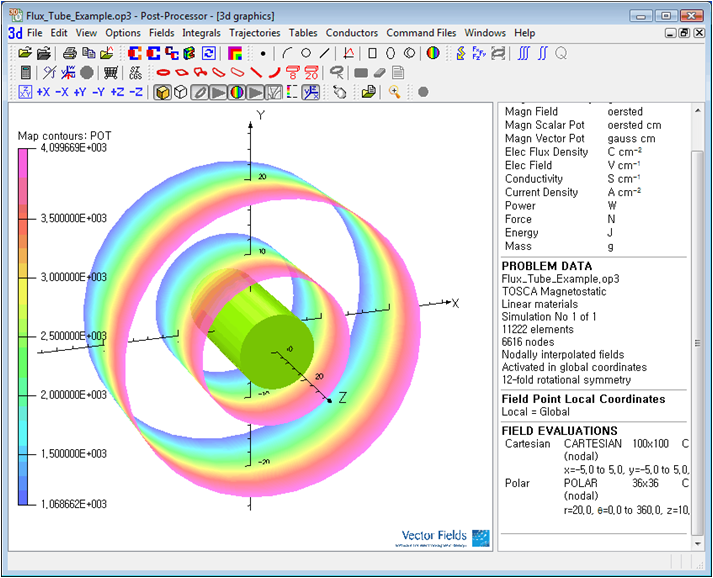Click the Vector Fields logo

click(446, 537)
